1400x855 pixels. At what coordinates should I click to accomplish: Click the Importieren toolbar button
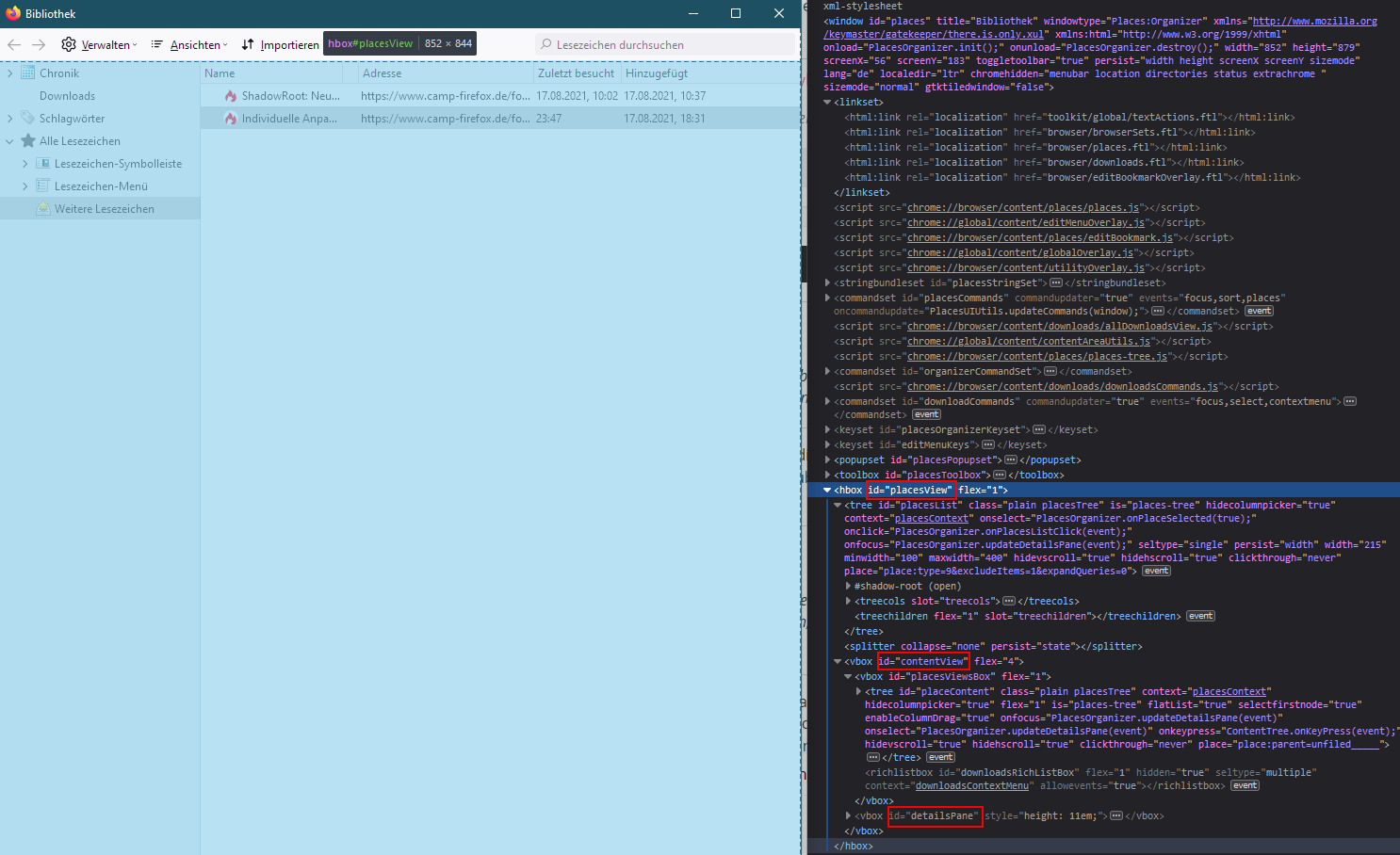click(x=280, y=44)
